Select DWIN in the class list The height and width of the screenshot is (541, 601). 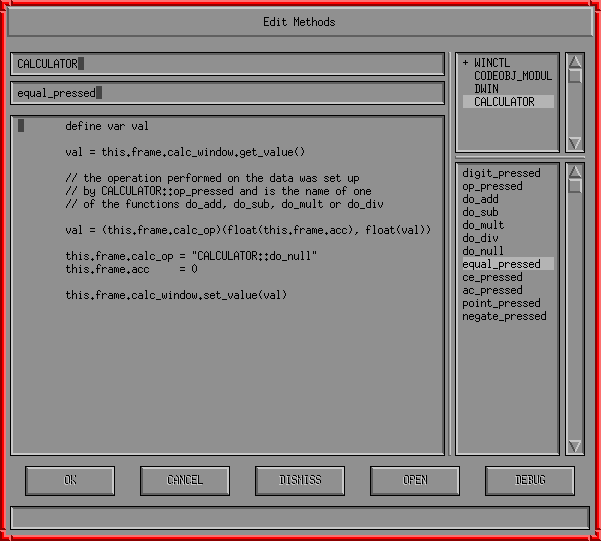coord(486,89)
